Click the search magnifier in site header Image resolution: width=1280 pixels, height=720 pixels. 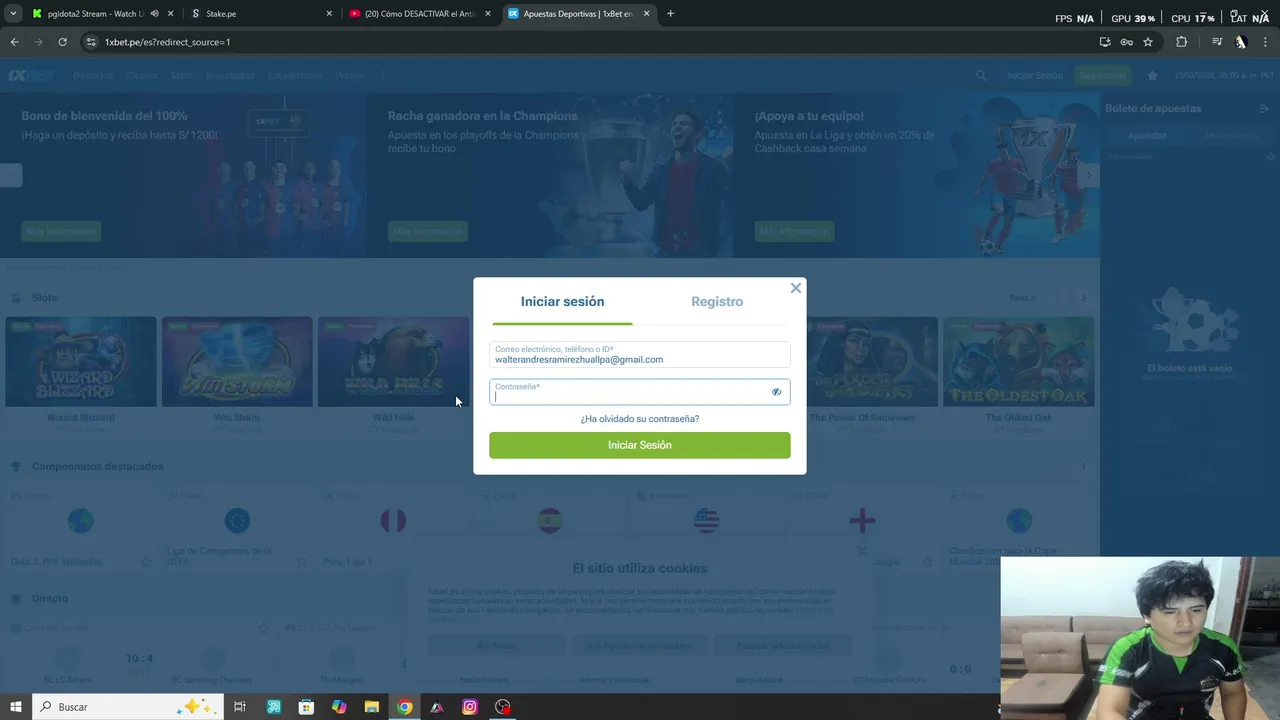tap(981, 75)
